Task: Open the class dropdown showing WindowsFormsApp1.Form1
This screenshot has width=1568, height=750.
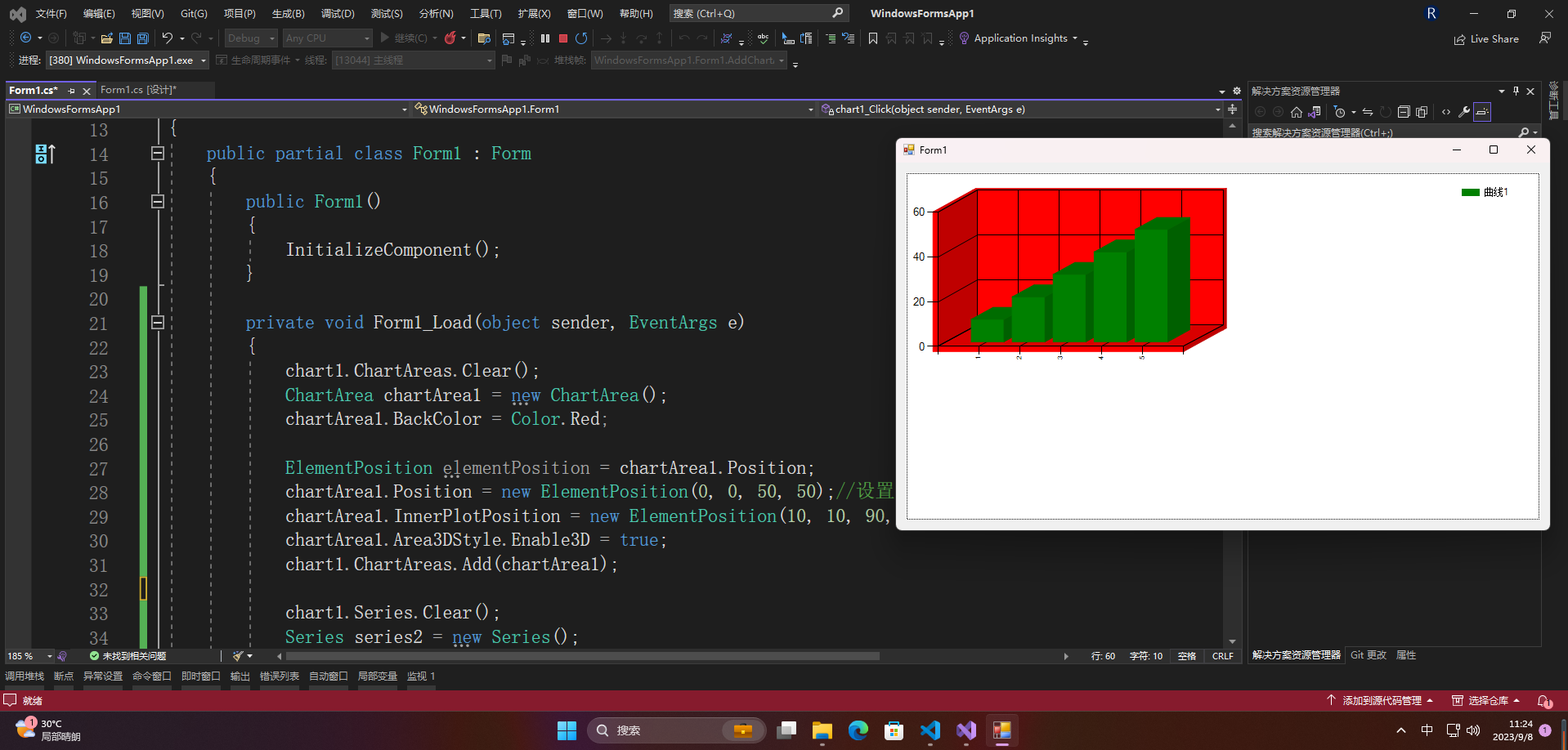Action: coord(614,109)
